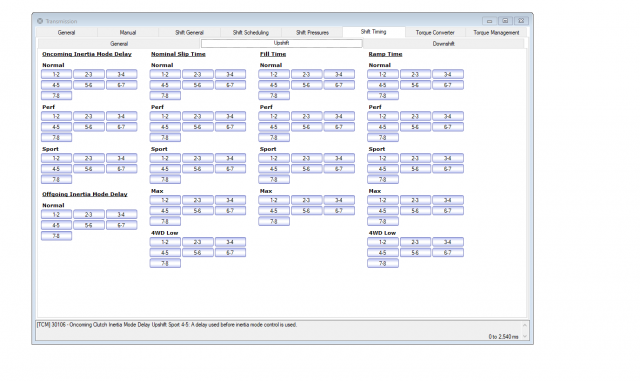Image resolution: width=640 pixels, height=381 pixels.
Task: Open Oncoming Inertia Mode Delay Normal 1-2 table
Action: [56, 74]
